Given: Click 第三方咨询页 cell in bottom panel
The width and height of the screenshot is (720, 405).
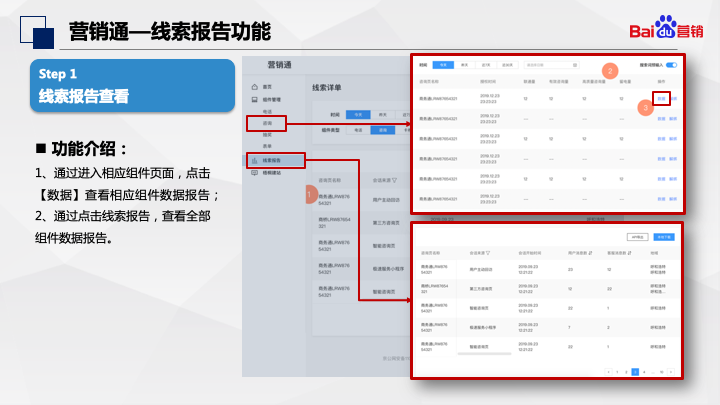Looking at the screenshot, I should 481,289.
